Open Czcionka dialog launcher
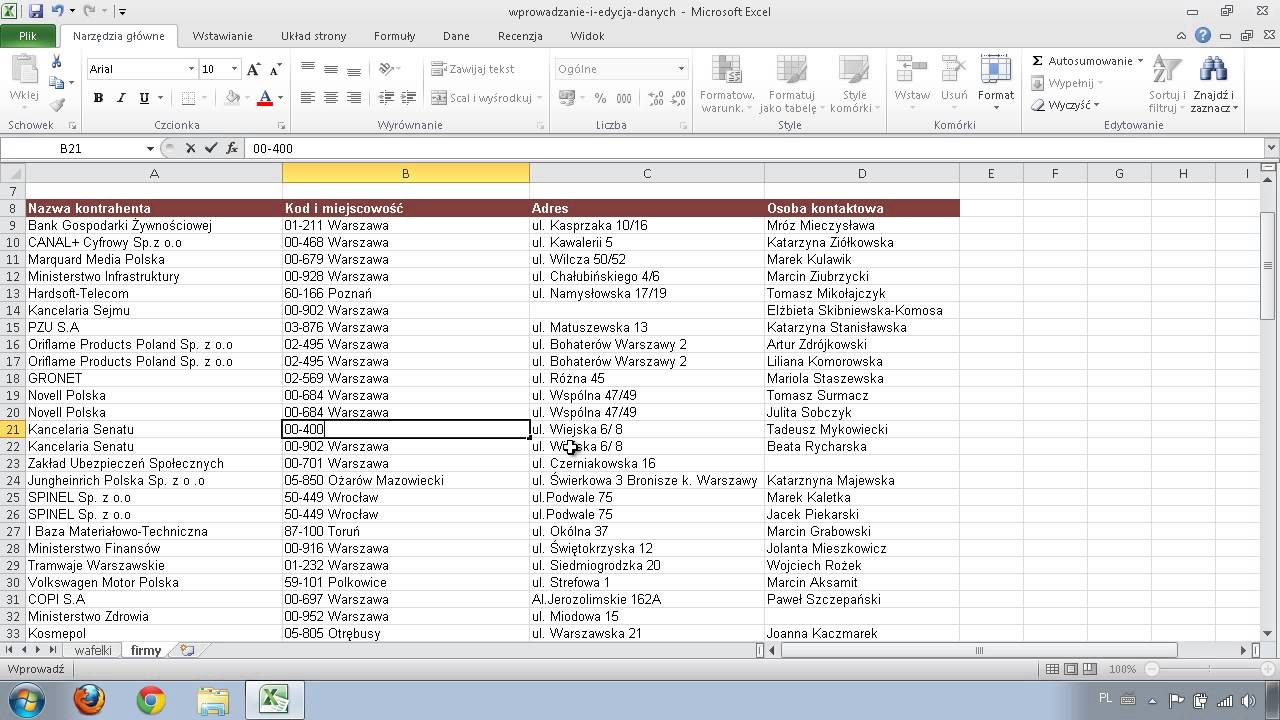Screen dimensions: 1280x720 point(281,126)
